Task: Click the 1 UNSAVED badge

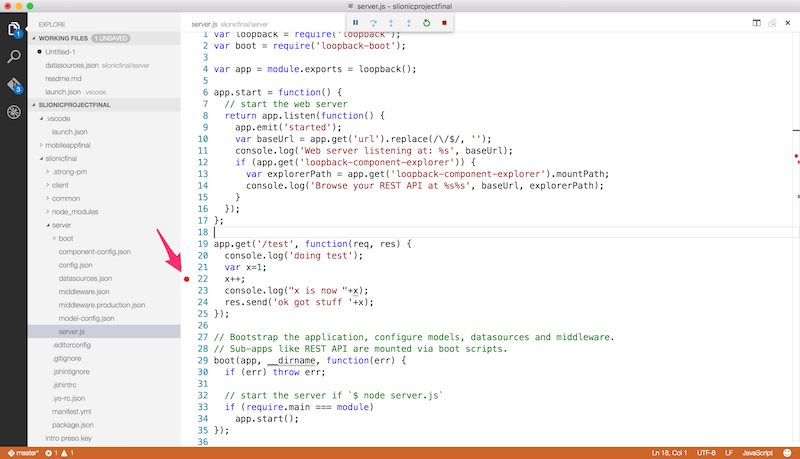Action: [111, 38]
